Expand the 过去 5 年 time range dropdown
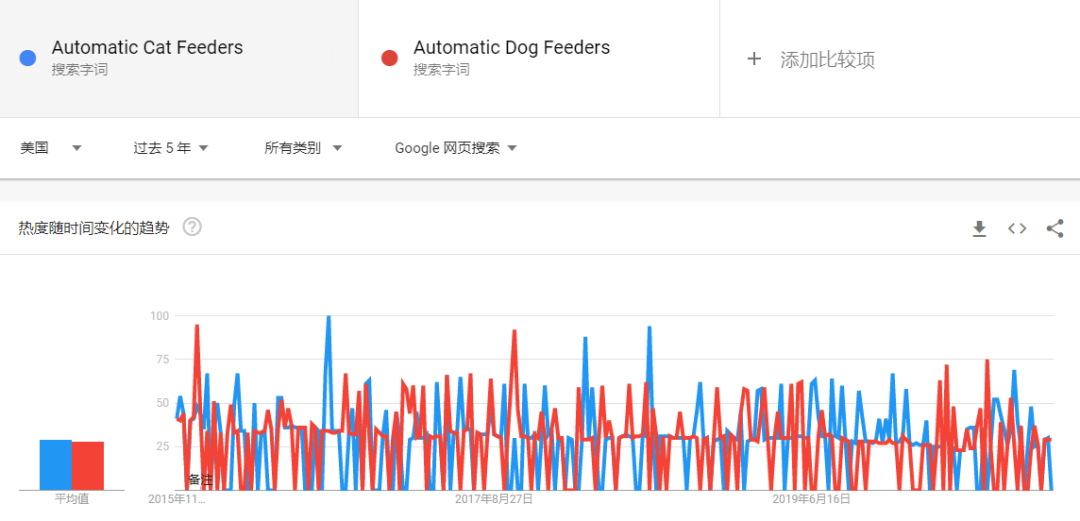The height and width of the screenshot is (521, 1080). (x=170, y=148)
